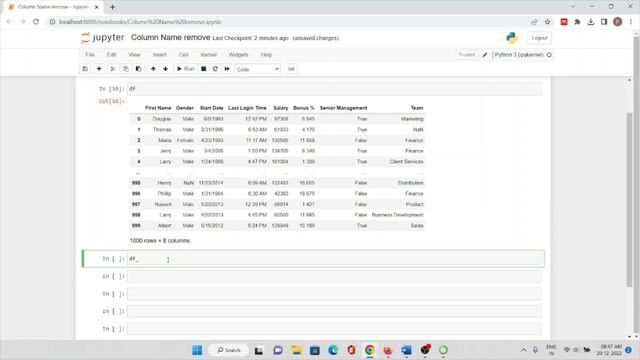Interrupt the kernel with stop icon
This screenshot has height=360, width=640.
(204, 69)
